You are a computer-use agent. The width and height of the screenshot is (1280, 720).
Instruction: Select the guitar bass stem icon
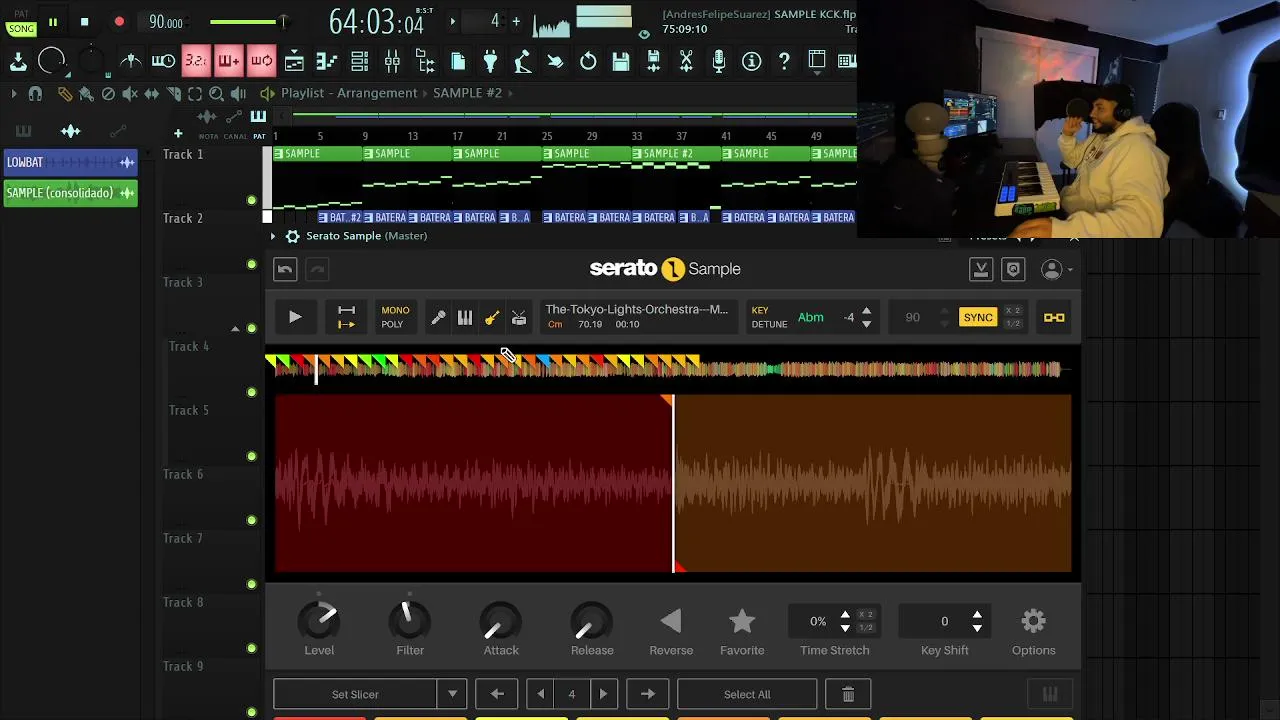click(x=492, y=318)
